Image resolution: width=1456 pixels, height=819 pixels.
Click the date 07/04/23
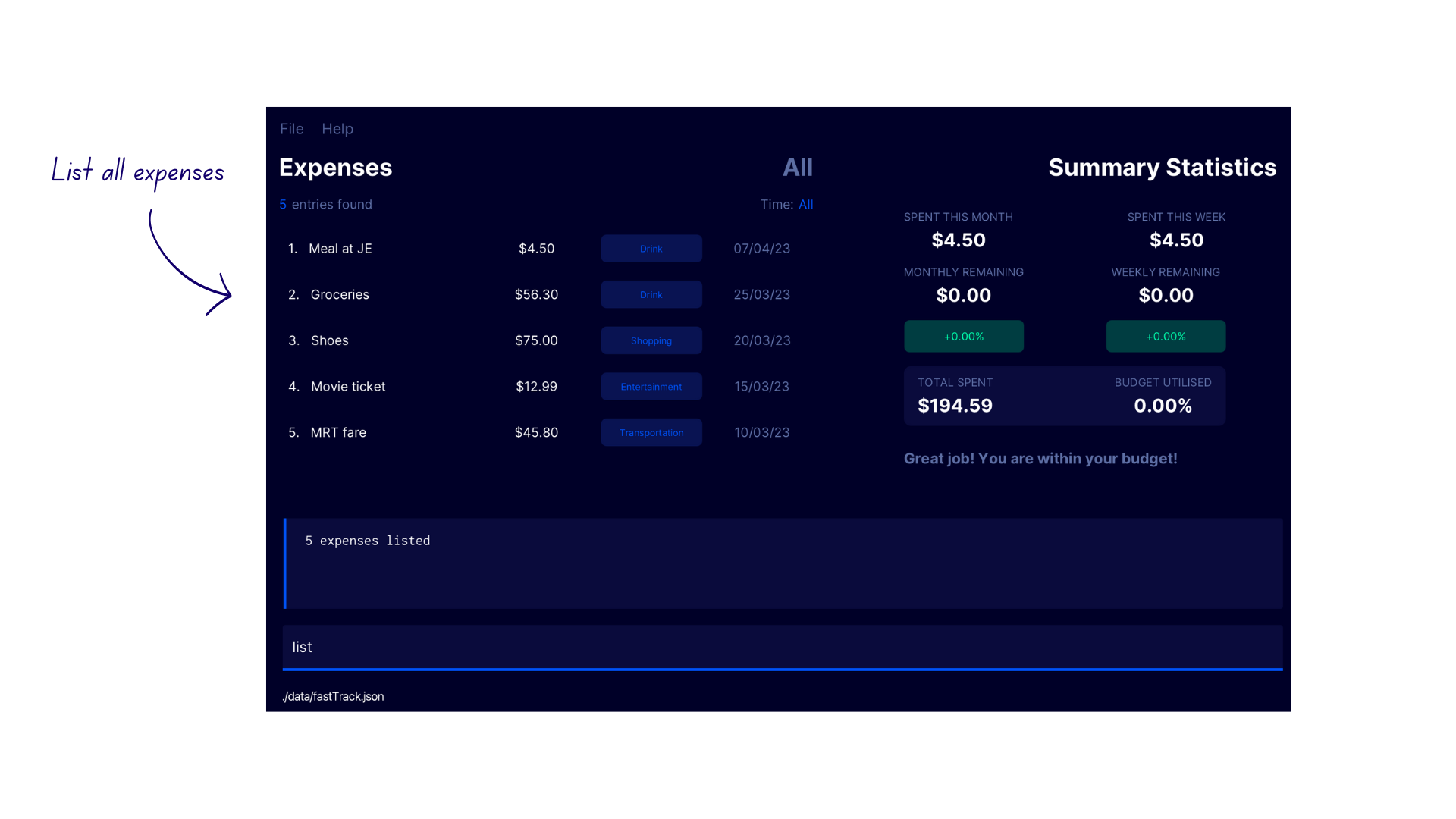tap(762, 249)
